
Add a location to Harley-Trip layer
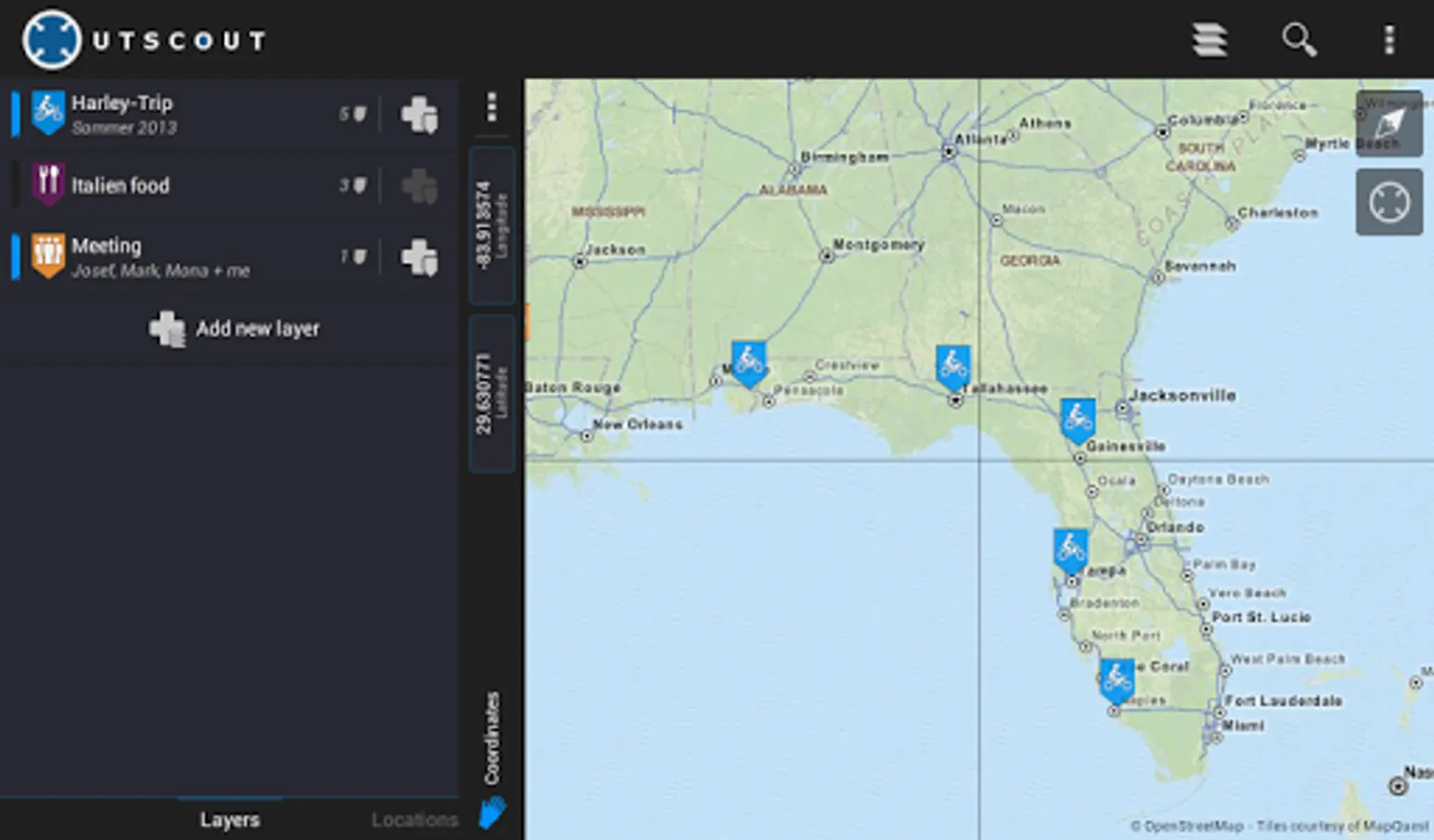419,115
